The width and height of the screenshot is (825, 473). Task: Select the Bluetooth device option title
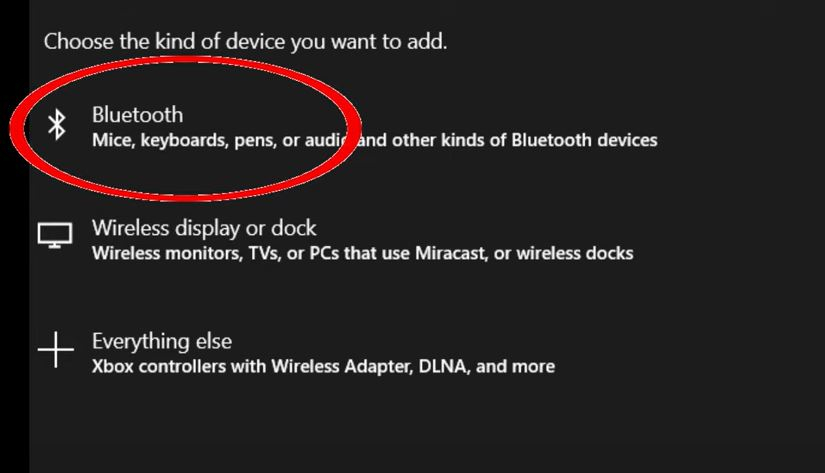137,114
